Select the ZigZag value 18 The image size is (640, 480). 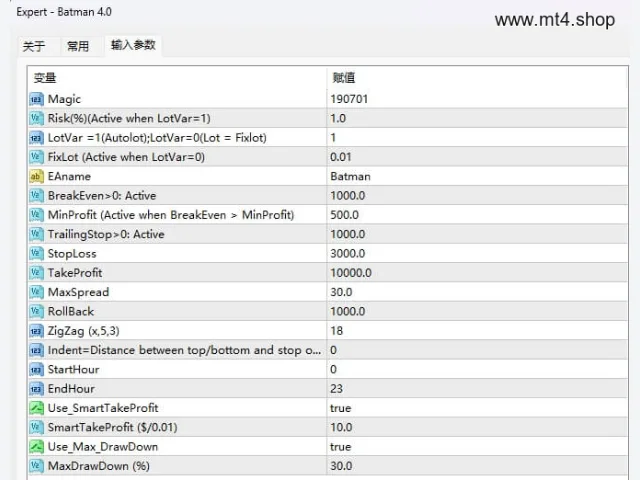coord(336,331)
